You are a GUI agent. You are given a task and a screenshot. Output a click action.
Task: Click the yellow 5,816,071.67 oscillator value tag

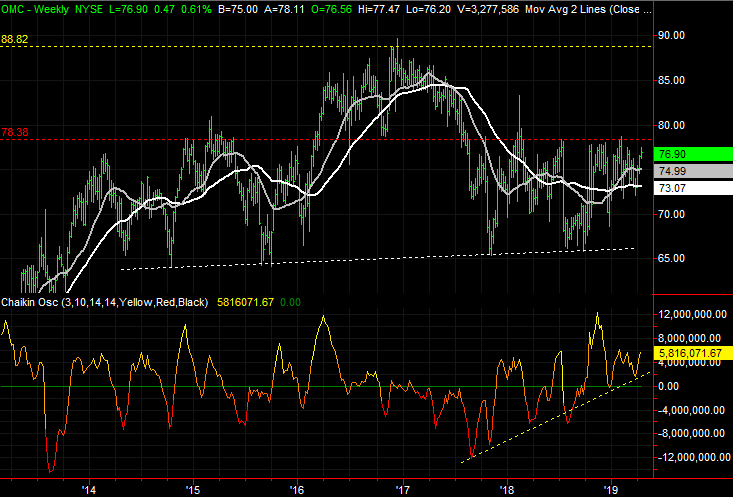pyautogui.click(x=692, y=354)
